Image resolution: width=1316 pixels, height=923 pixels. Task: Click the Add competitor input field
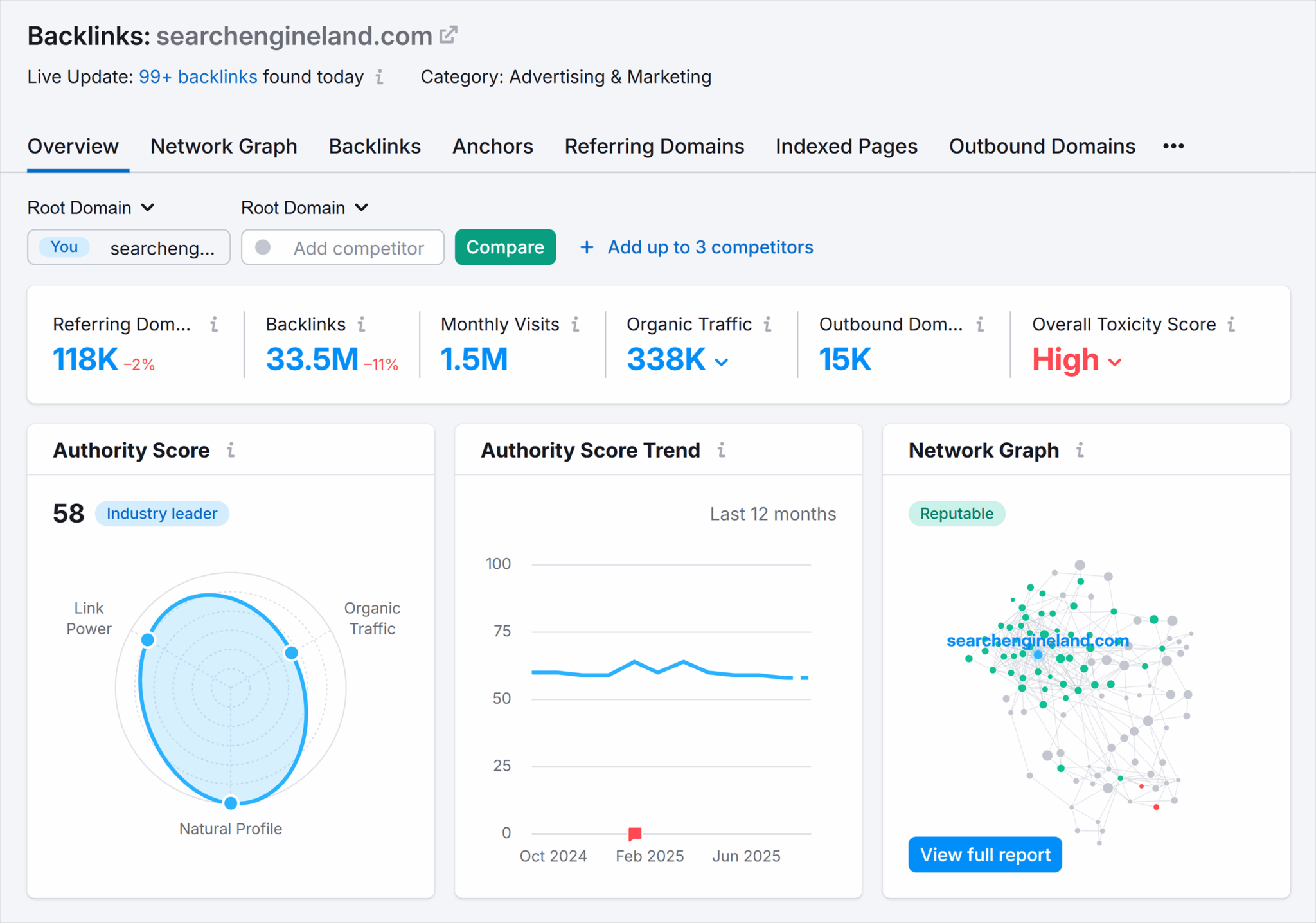tap(342, 247)
